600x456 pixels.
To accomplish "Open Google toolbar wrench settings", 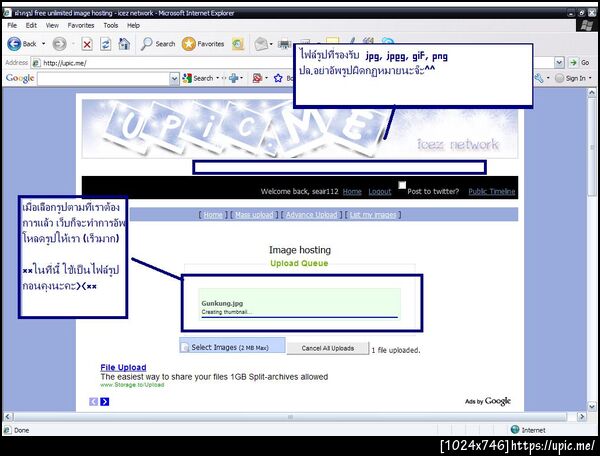I will [539, 78].
